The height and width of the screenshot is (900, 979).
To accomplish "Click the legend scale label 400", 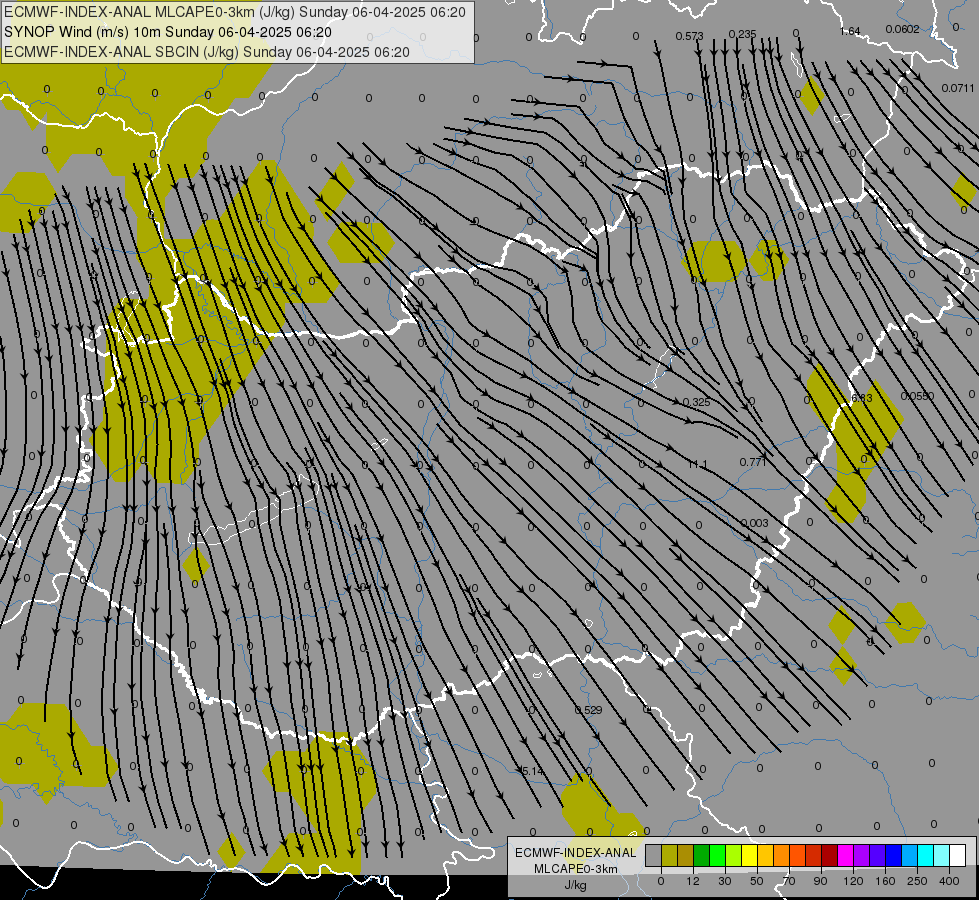I will 949,881.
